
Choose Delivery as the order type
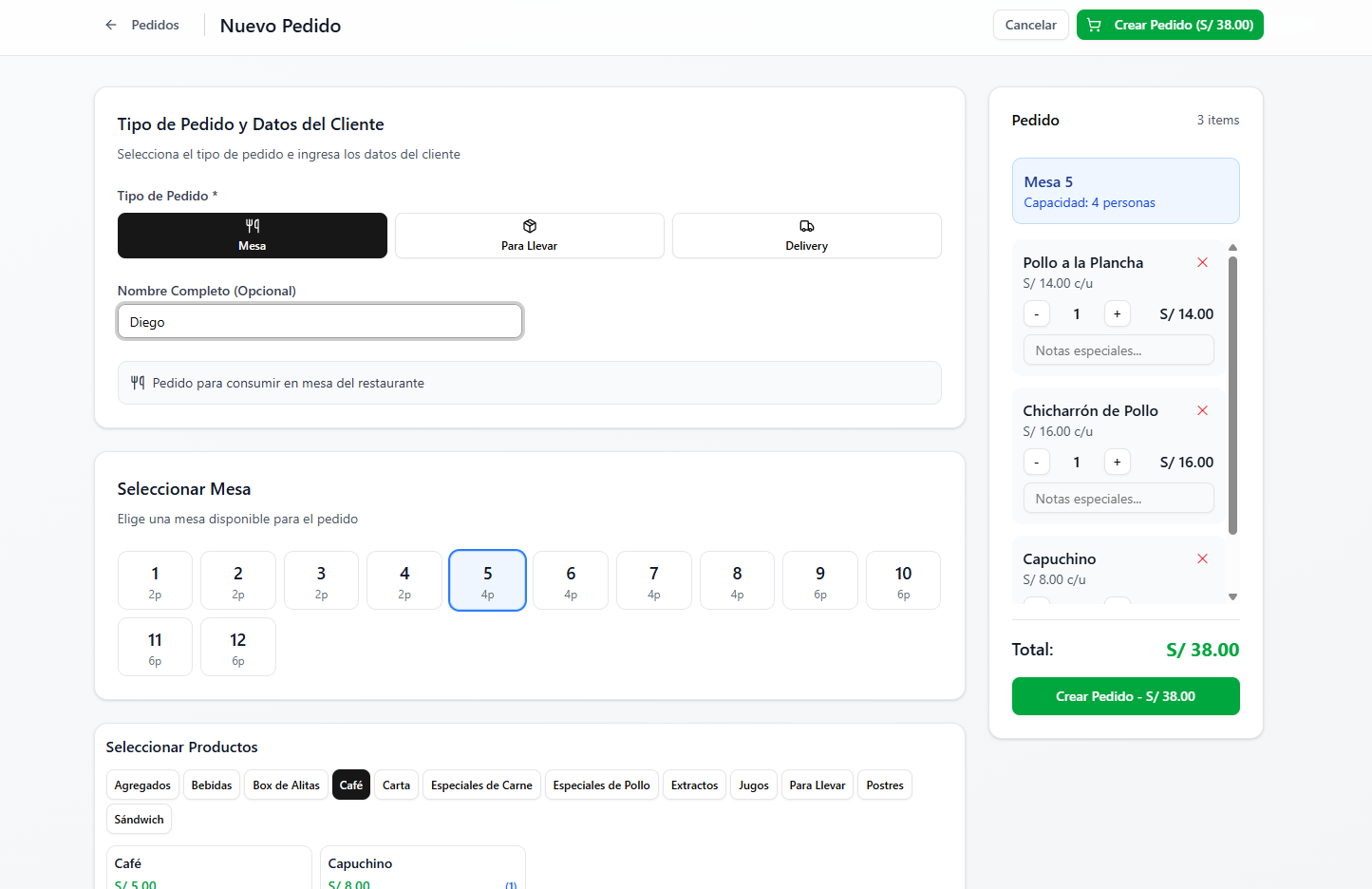click(x=806, y=236)
